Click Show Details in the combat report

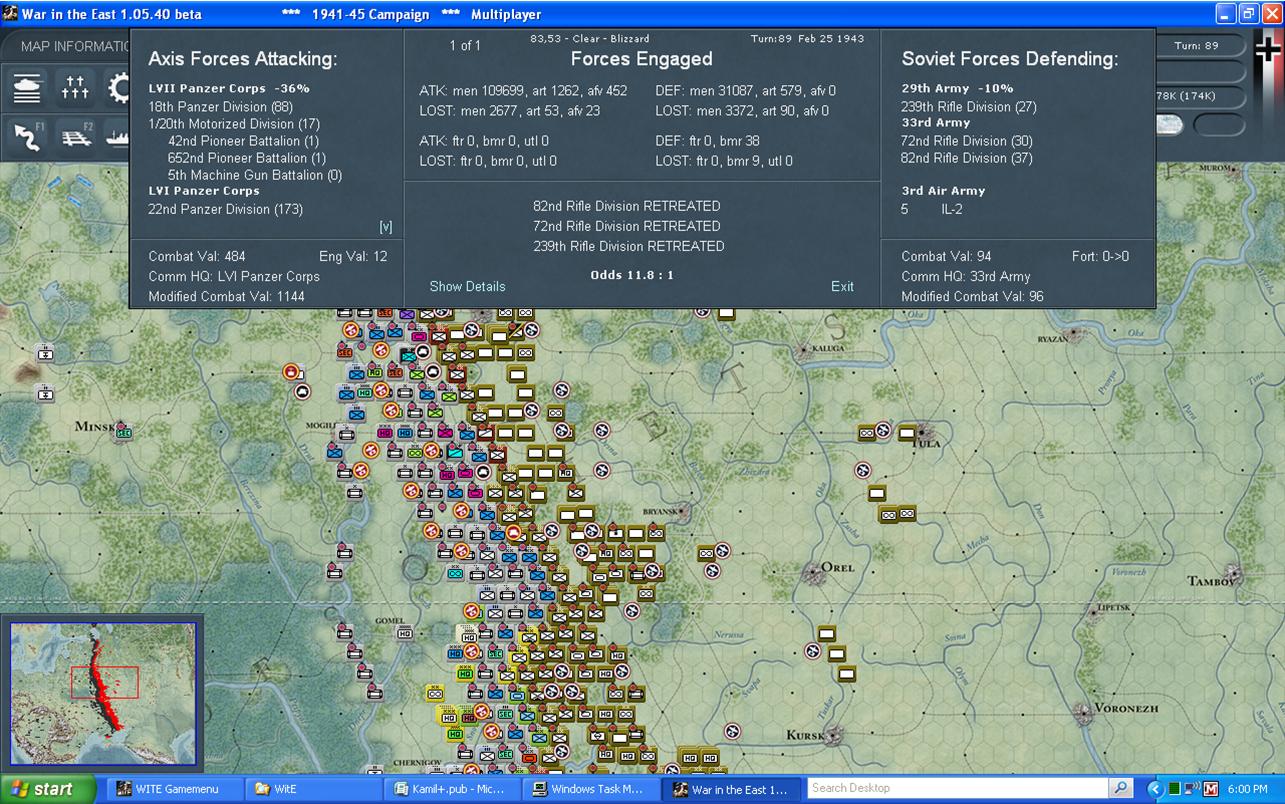point(467,286)
